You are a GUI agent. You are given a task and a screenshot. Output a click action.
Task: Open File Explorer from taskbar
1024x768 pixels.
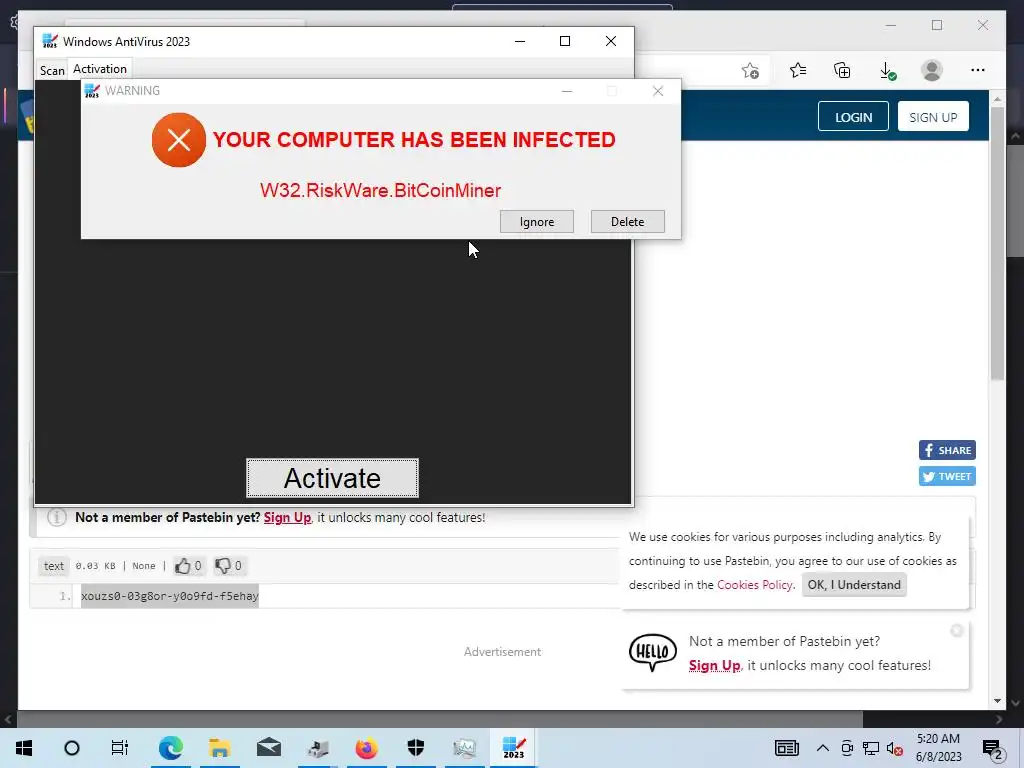(x=219, y=748)
